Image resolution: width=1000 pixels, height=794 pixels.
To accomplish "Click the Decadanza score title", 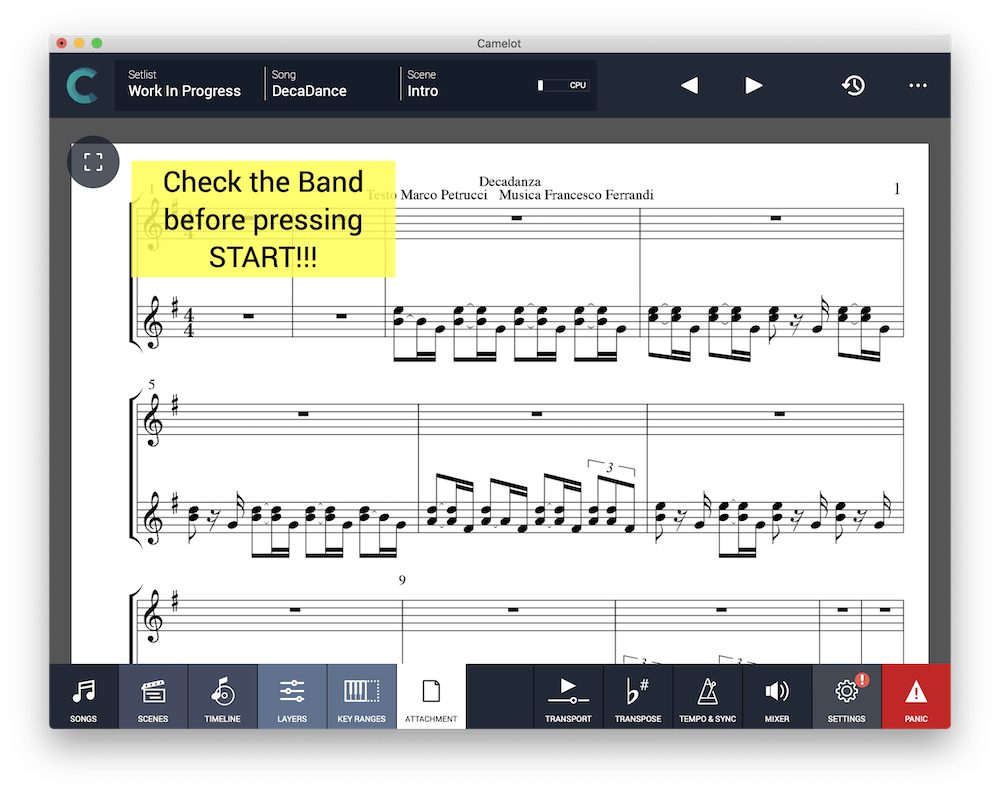I will 510,182.
